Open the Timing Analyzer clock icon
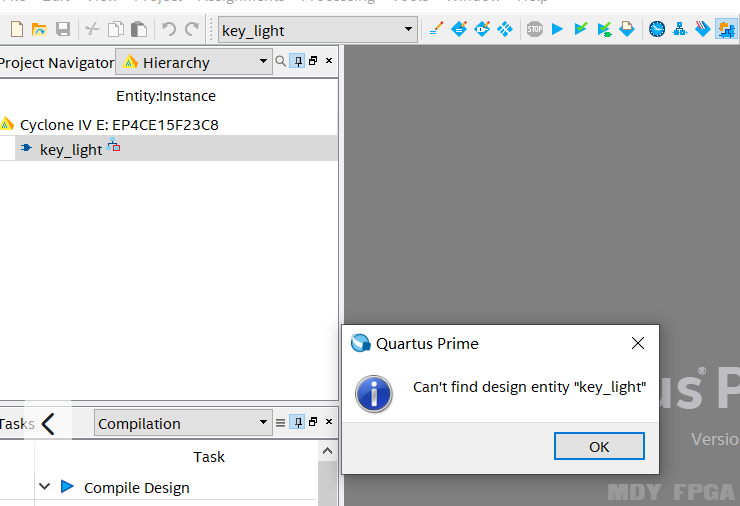740x506 pixels. click(x=656, y=30)
